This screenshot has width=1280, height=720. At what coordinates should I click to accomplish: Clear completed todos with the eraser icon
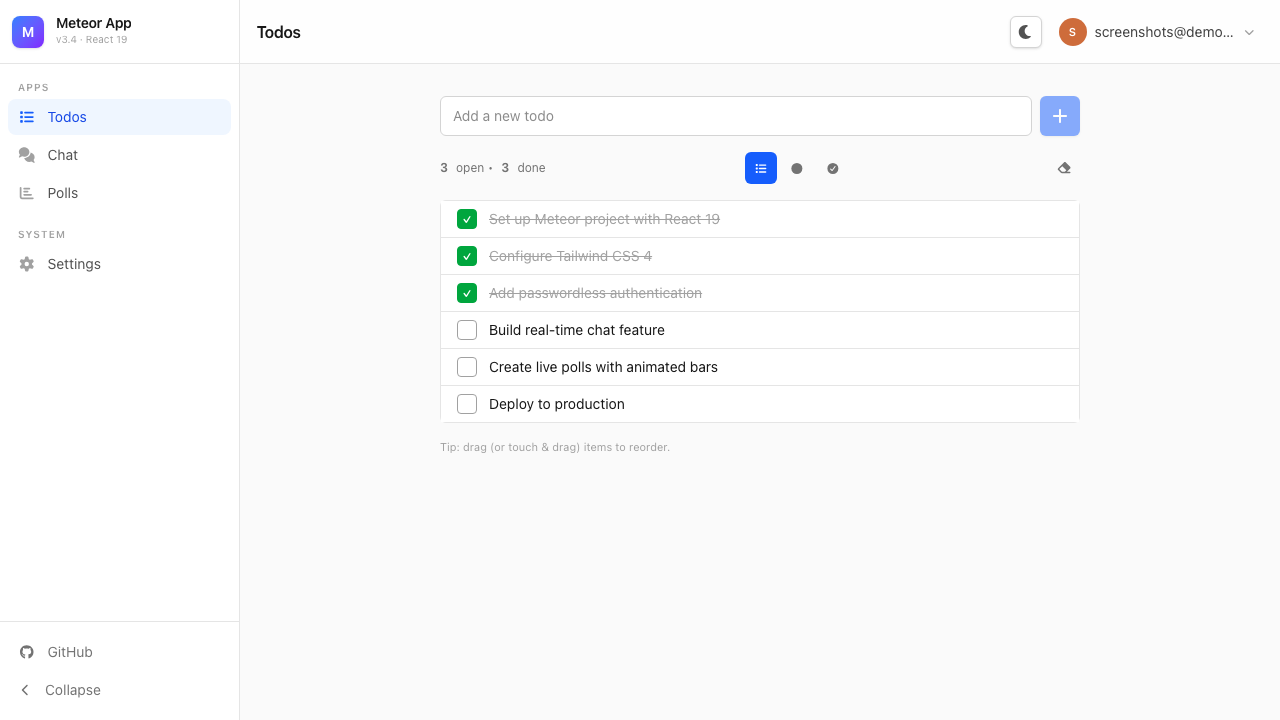[1064, 168]
